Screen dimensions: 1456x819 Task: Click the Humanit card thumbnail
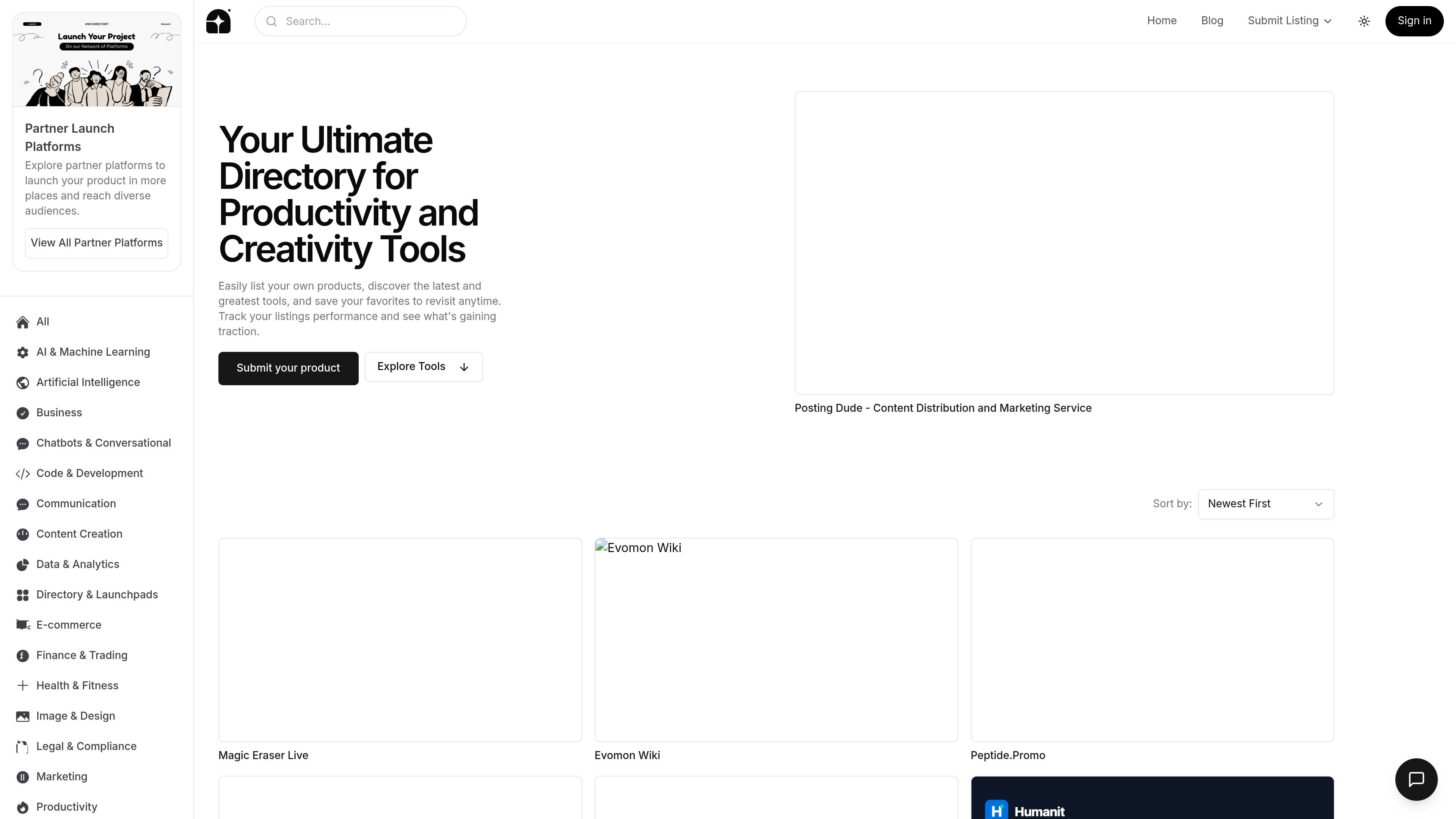coord(1153,798)
